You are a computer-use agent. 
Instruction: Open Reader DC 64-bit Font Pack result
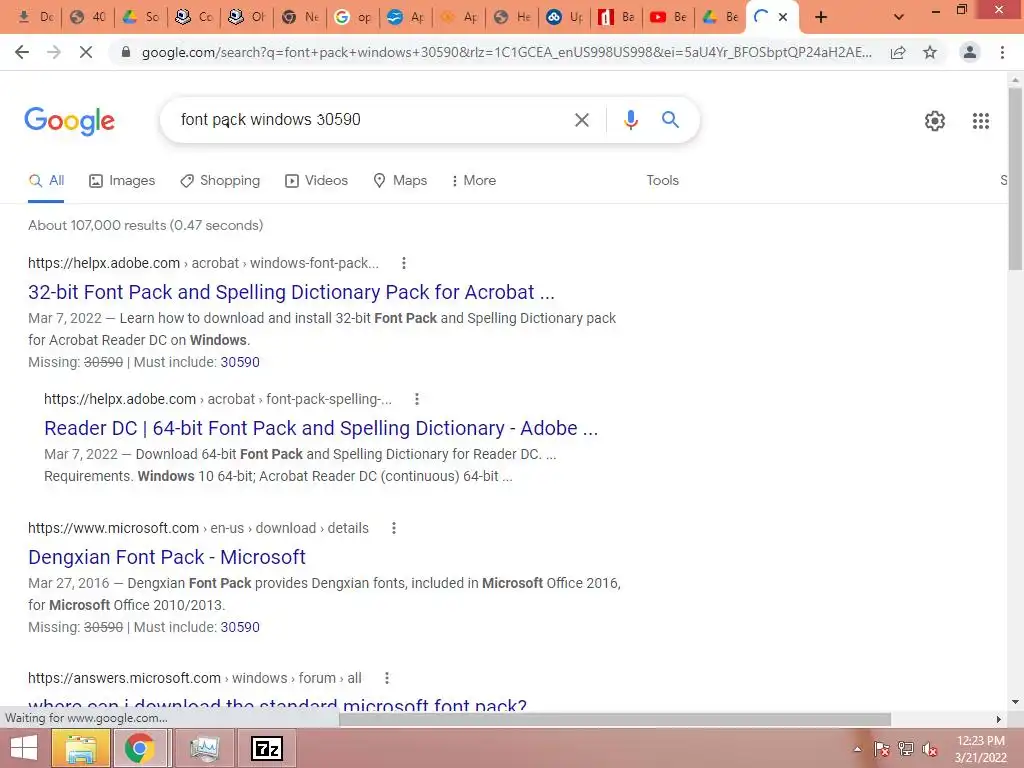(321, 428)
